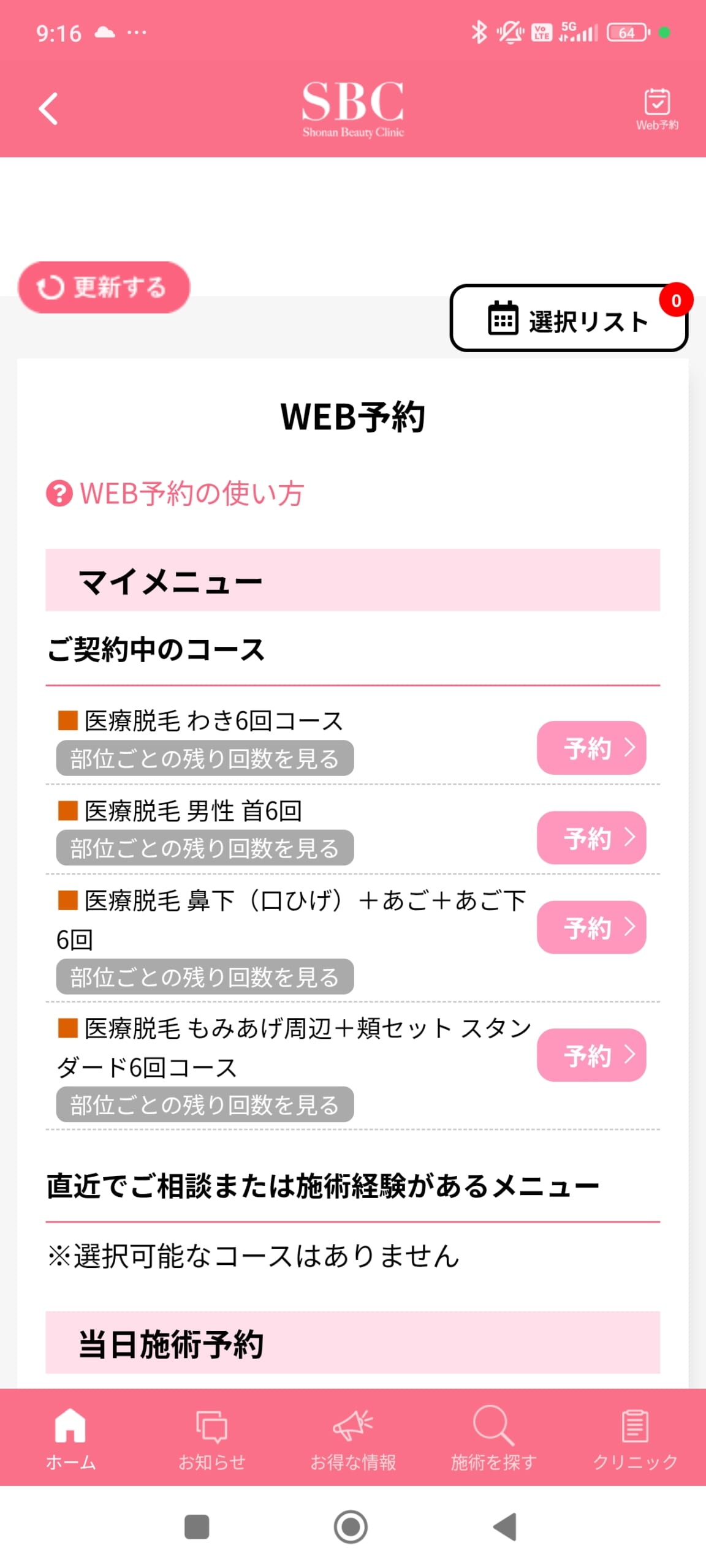The width and height of the screenshot is (706, 1568).
Task: Book the 鼻下＋あご＋あご下 course
Action: click(591, 927)
